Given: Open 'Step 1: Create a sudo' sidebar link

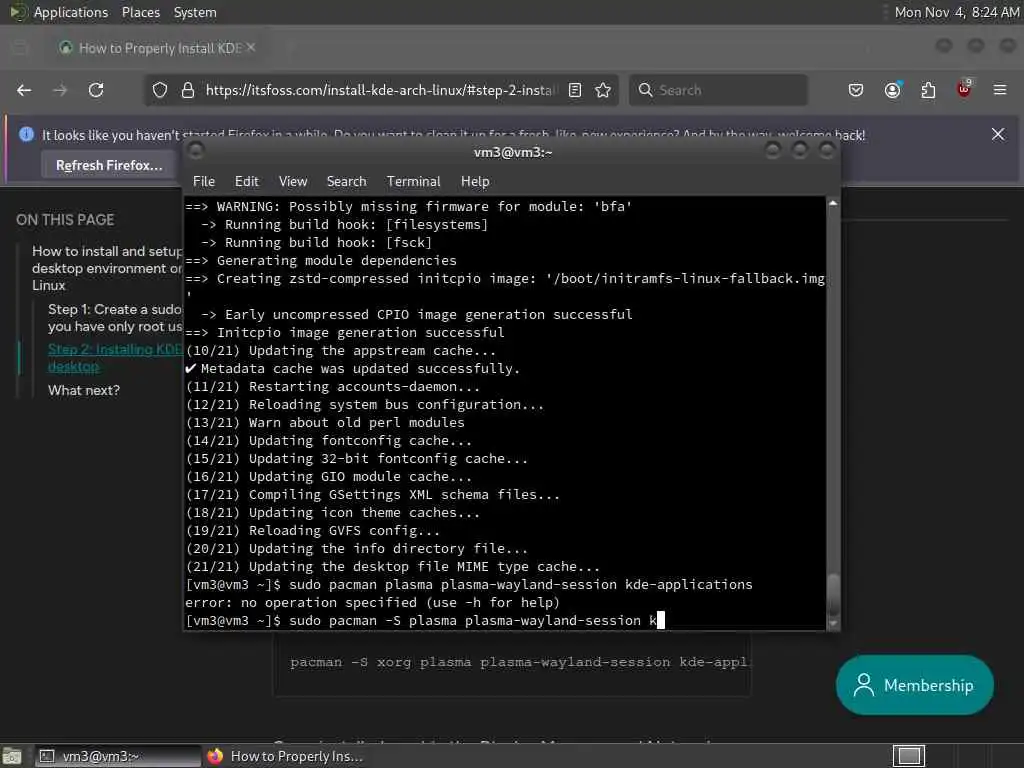Looking at the screenshot, I should 114,317.
